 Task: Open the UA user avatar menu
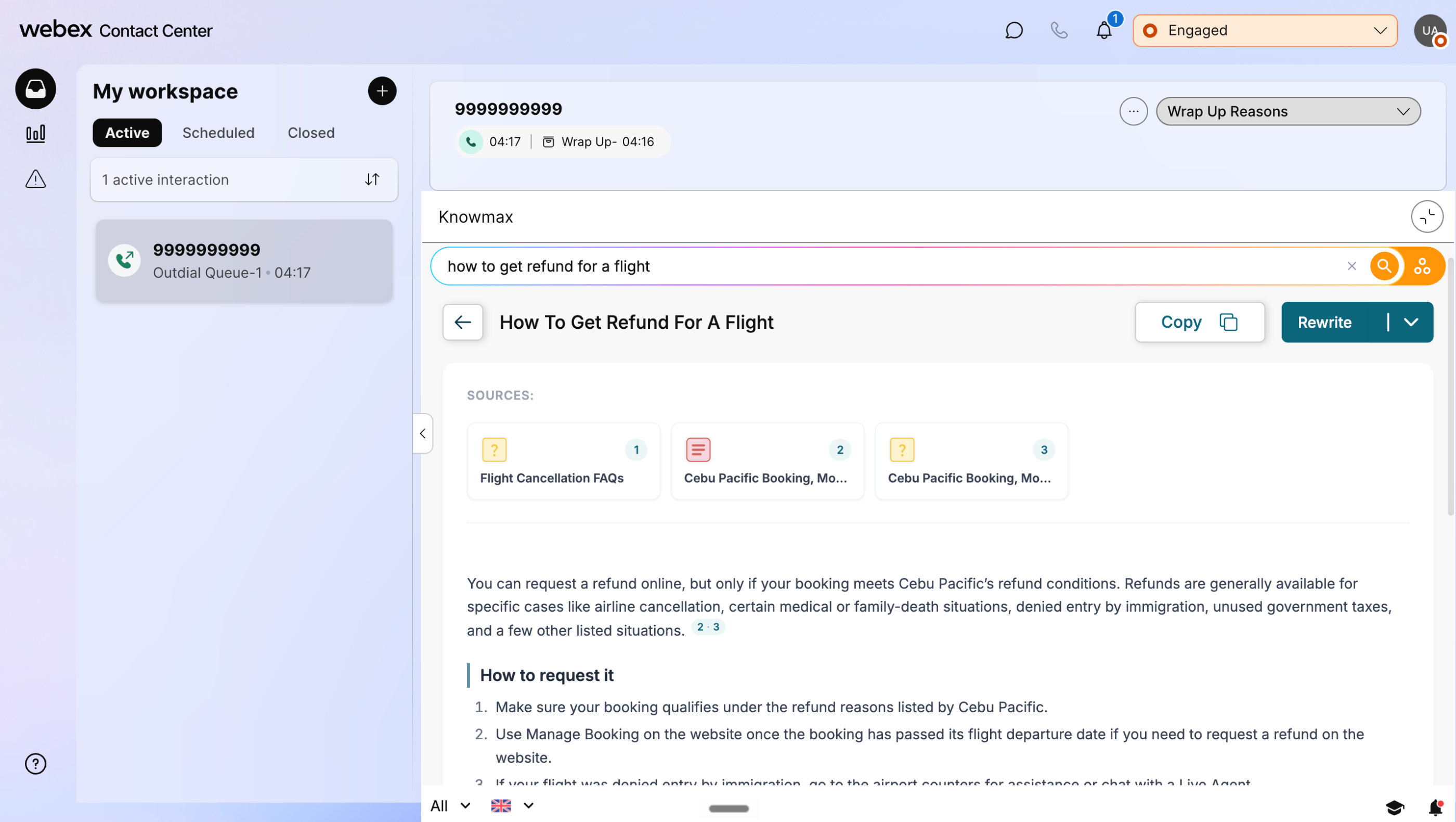1429,31
